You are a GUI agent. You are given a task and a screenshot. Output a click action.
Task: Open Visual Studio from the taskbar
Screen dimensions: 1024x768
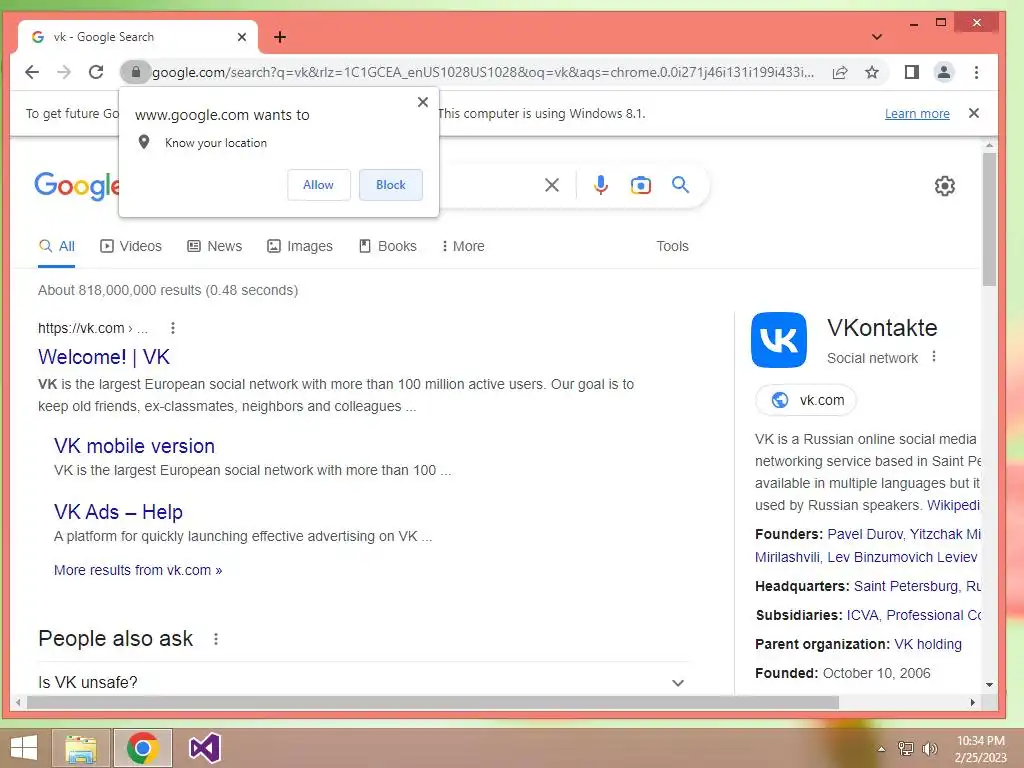click(x=205, y=748)
